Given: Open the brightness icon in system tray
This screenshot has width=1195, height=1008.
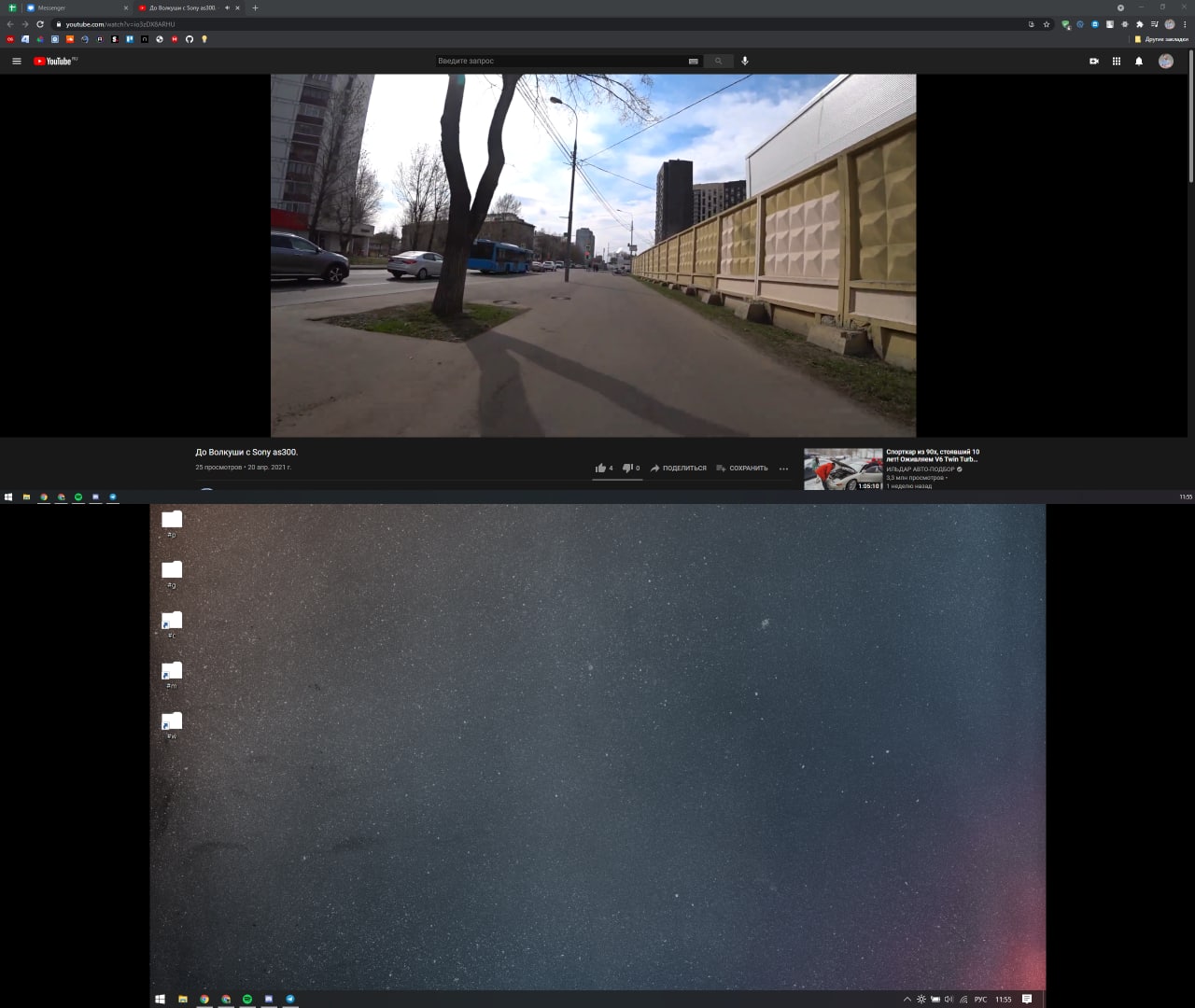Looking at the screenshot, I should [x=921, y=999].
